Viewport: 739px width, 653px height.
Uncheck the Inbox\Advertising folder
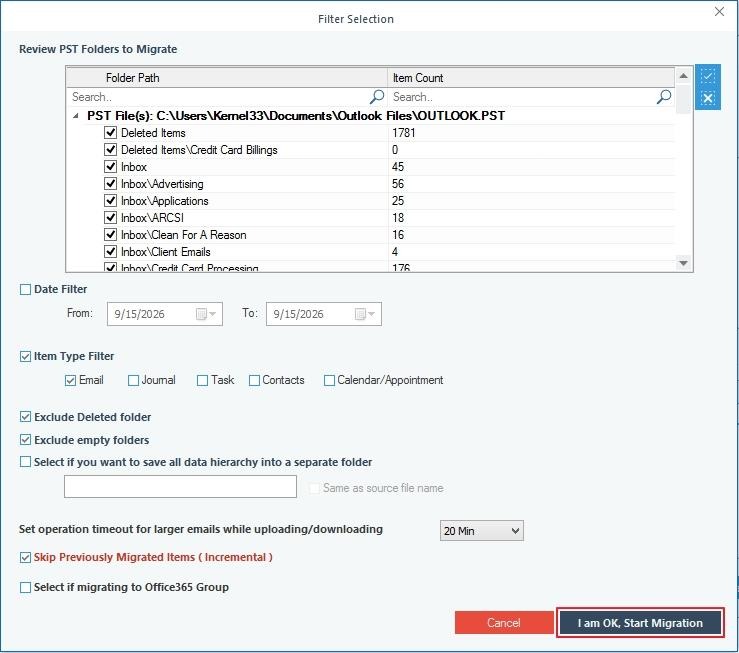[x=110, y=184]
